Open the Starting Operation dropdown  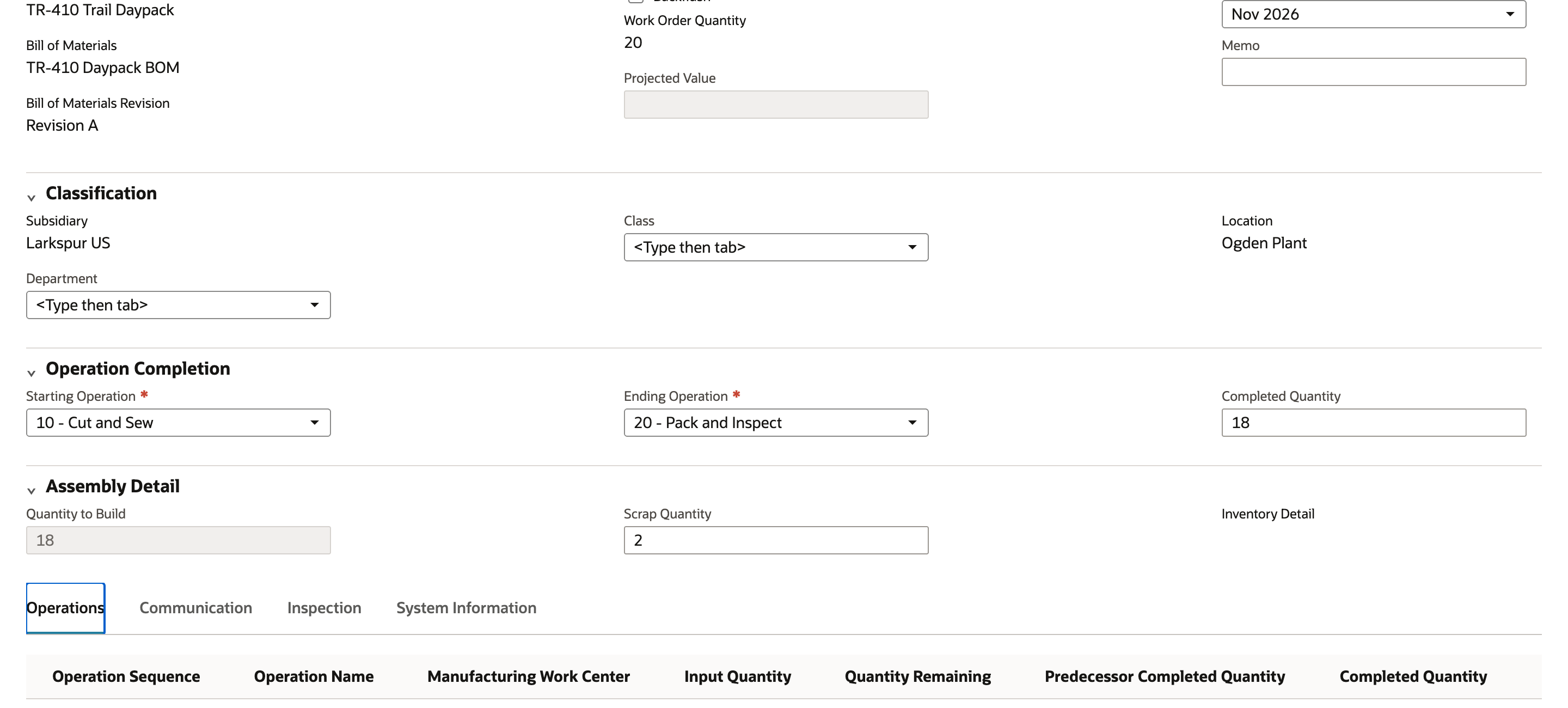coord(179,423)
